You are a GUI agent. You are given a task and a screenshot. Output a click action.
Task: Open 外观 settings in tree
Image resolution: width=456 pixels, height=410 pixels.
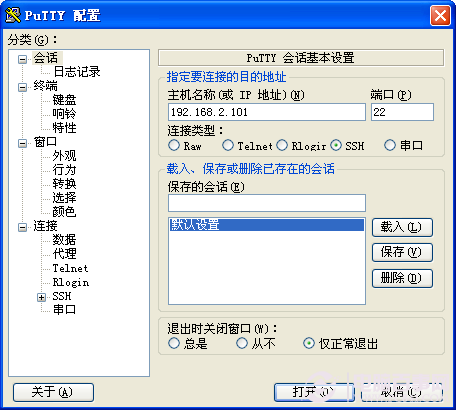(x=64, y=156)
